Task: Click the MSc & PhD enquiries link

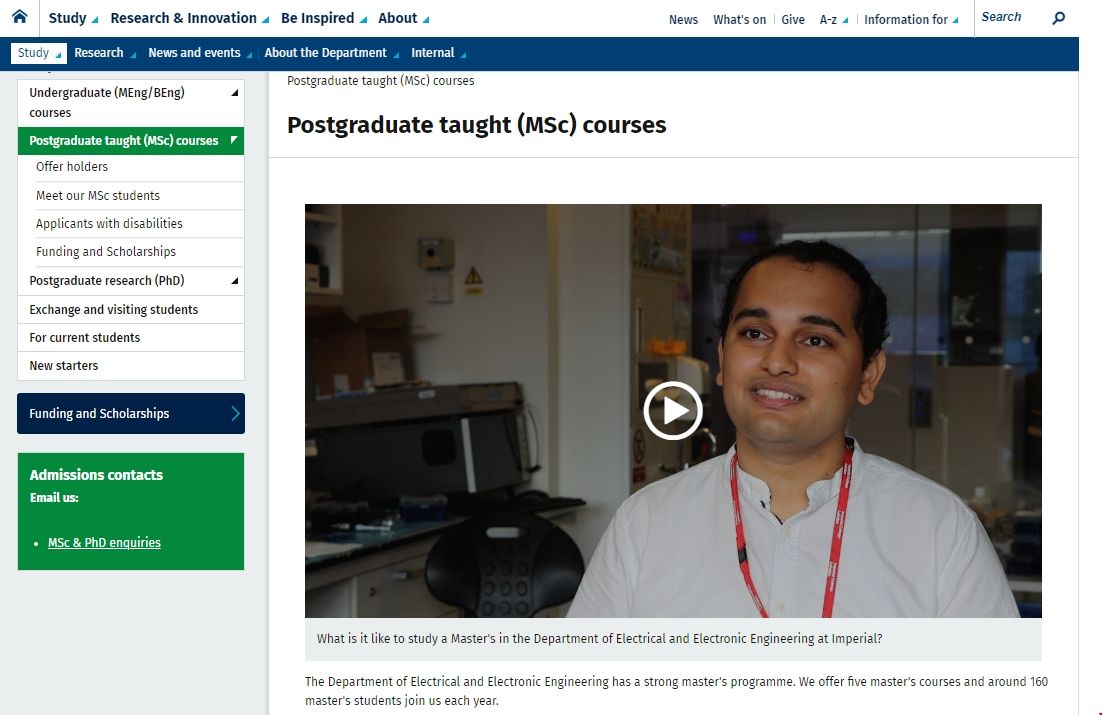Action: click(x=104, y=543)
